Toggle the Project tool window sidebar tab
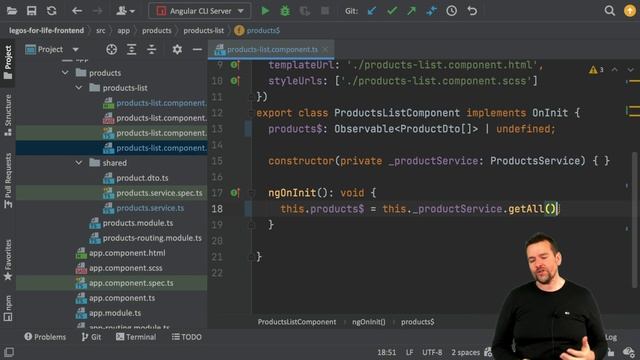This screenshot has width=640, height=360. [8, 62]
